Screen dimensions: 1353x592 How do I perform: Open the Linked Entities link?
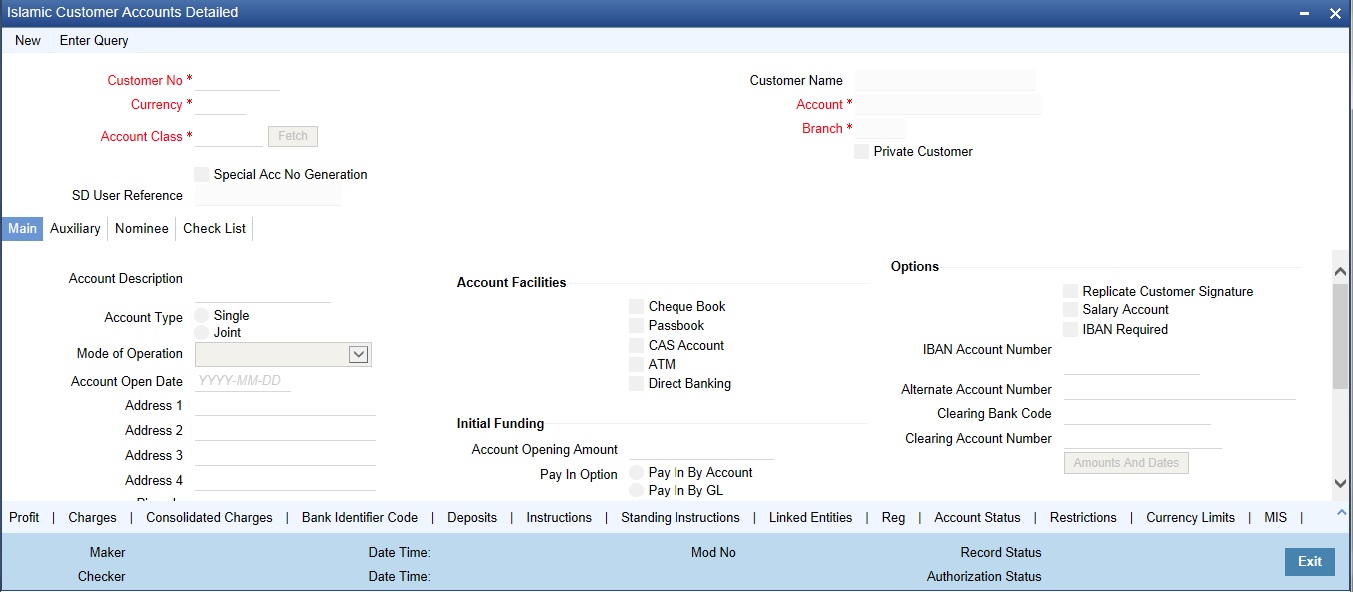coord(810,517)
